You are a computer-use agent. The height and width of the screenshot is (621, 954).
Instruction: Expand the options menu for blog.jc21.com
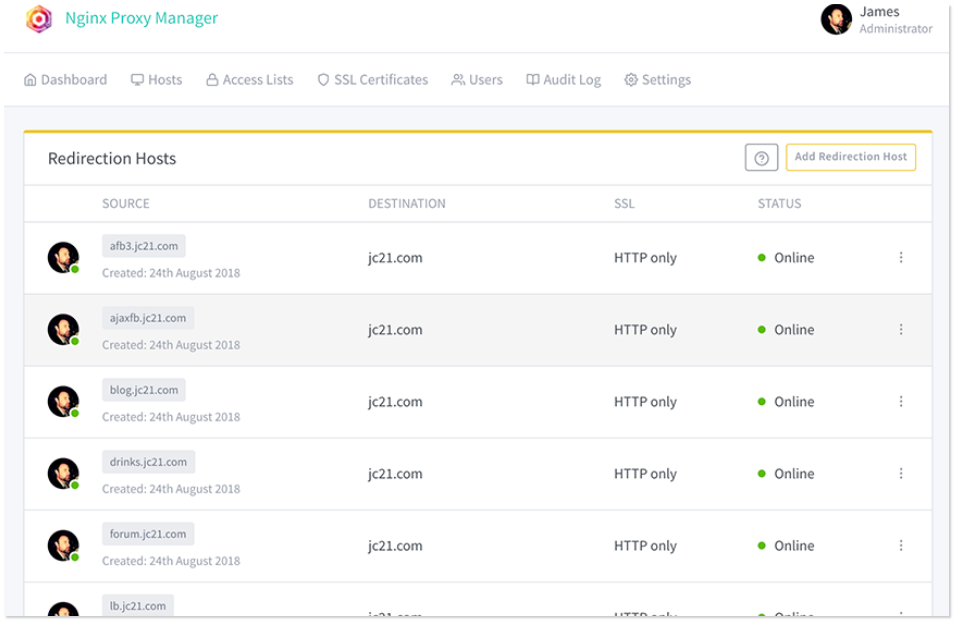pos(900,402)
